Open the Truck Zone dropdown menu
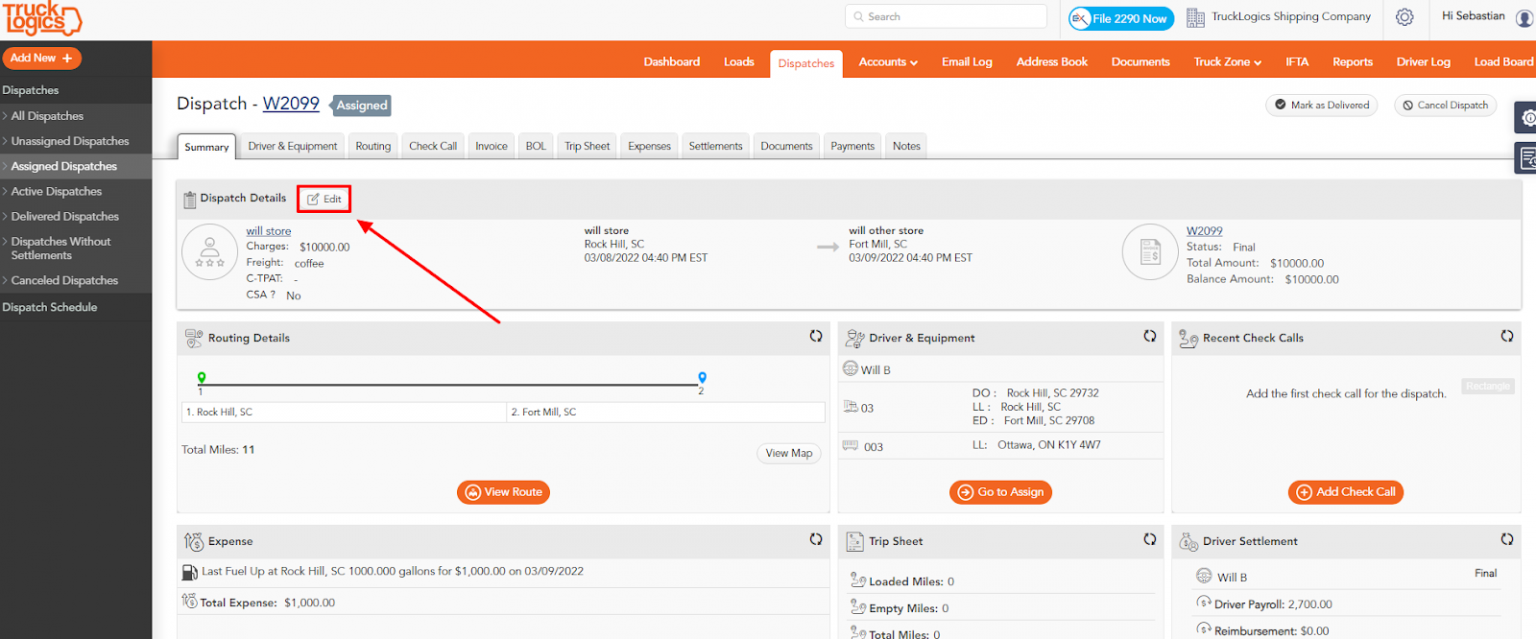 tap(1226, 61)
